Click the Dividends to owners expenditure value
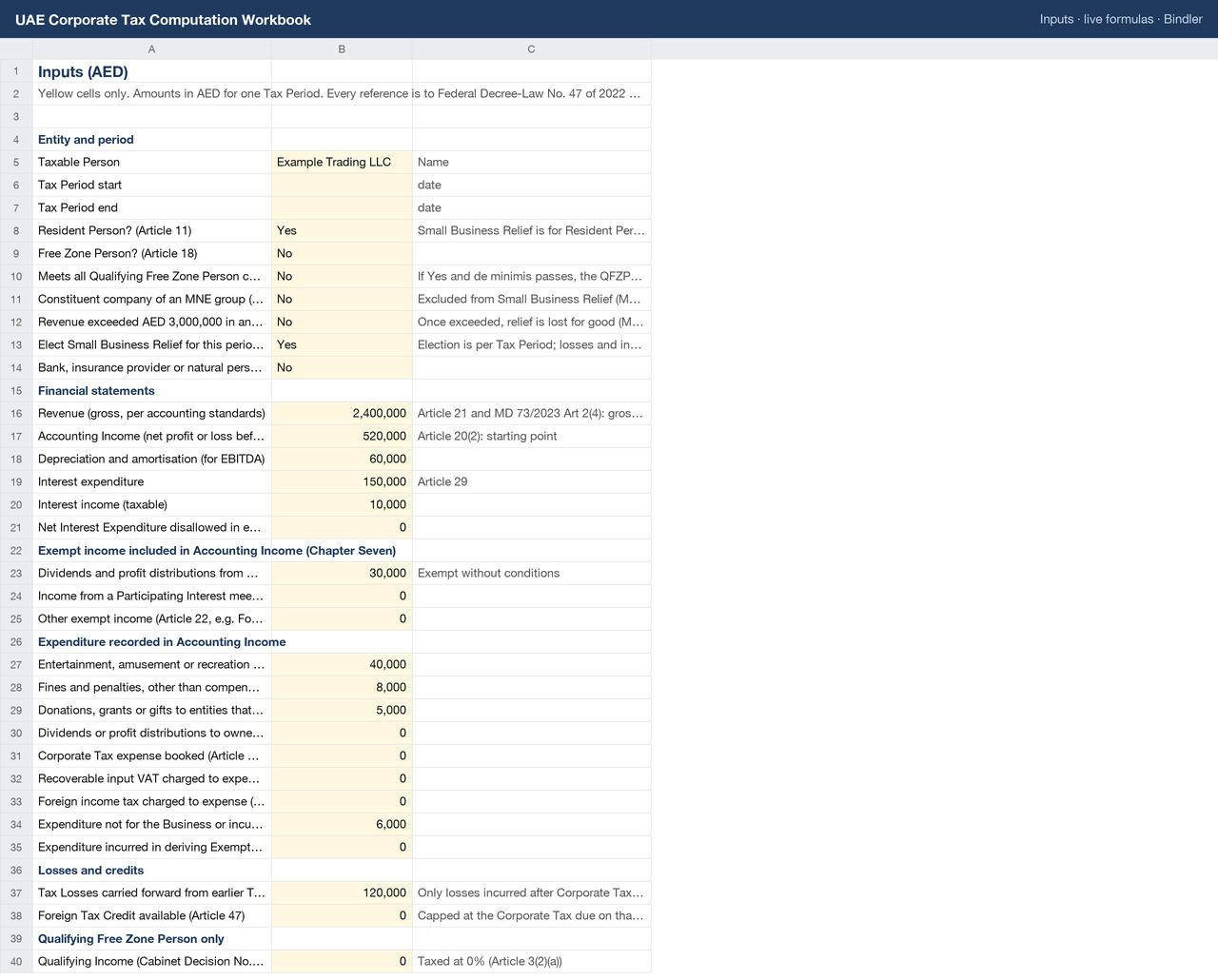1218x980 pixels. point(342,733)
